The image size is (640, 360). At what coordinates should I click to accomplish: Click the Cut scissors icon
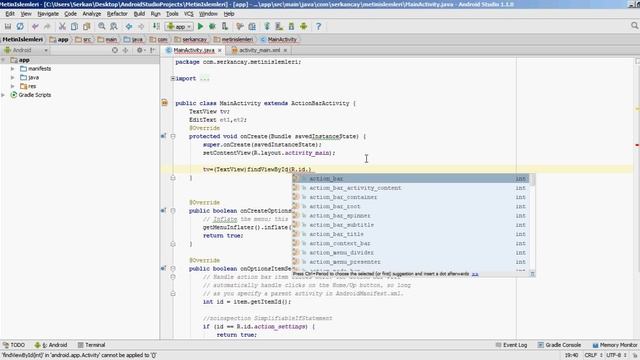[x=62, y=27]
